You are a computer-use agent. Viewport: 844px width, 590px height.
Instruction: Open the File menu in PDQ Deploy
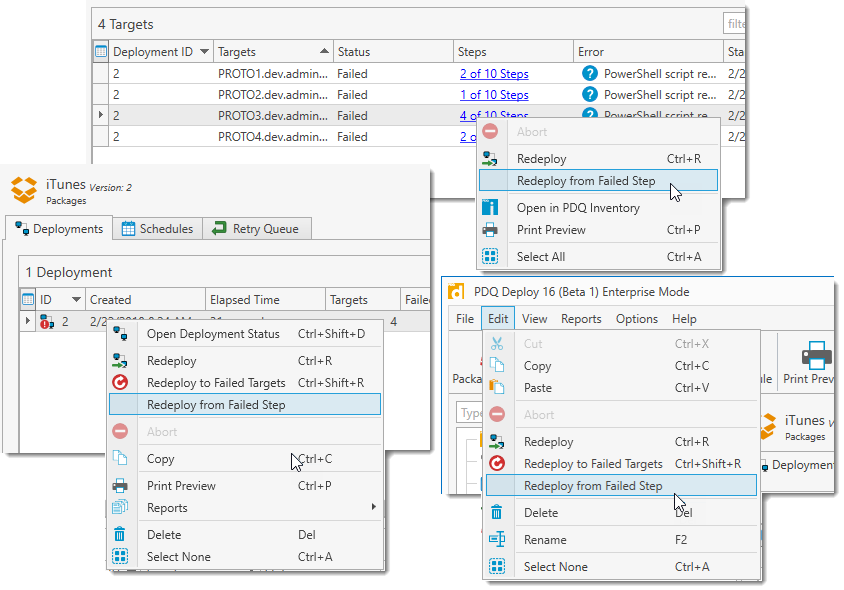coord(465,319)
